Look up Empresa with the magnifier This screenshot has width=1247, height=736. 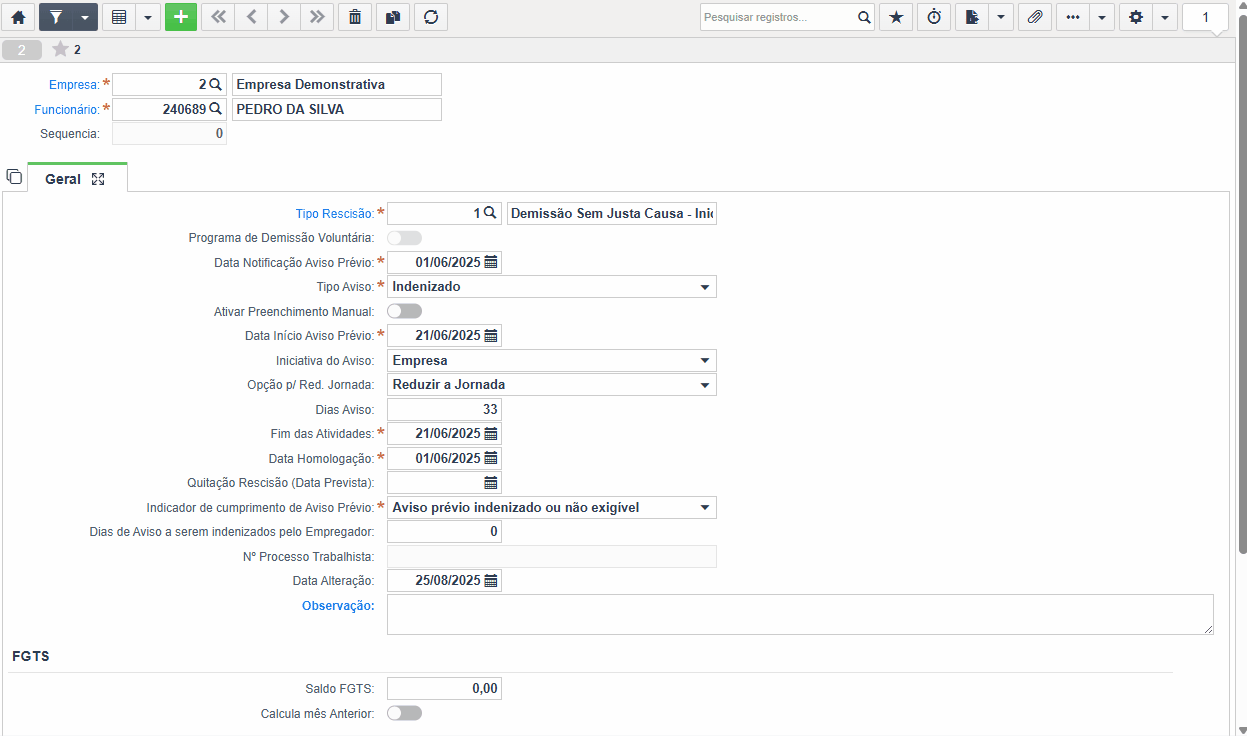click(215, 85)
